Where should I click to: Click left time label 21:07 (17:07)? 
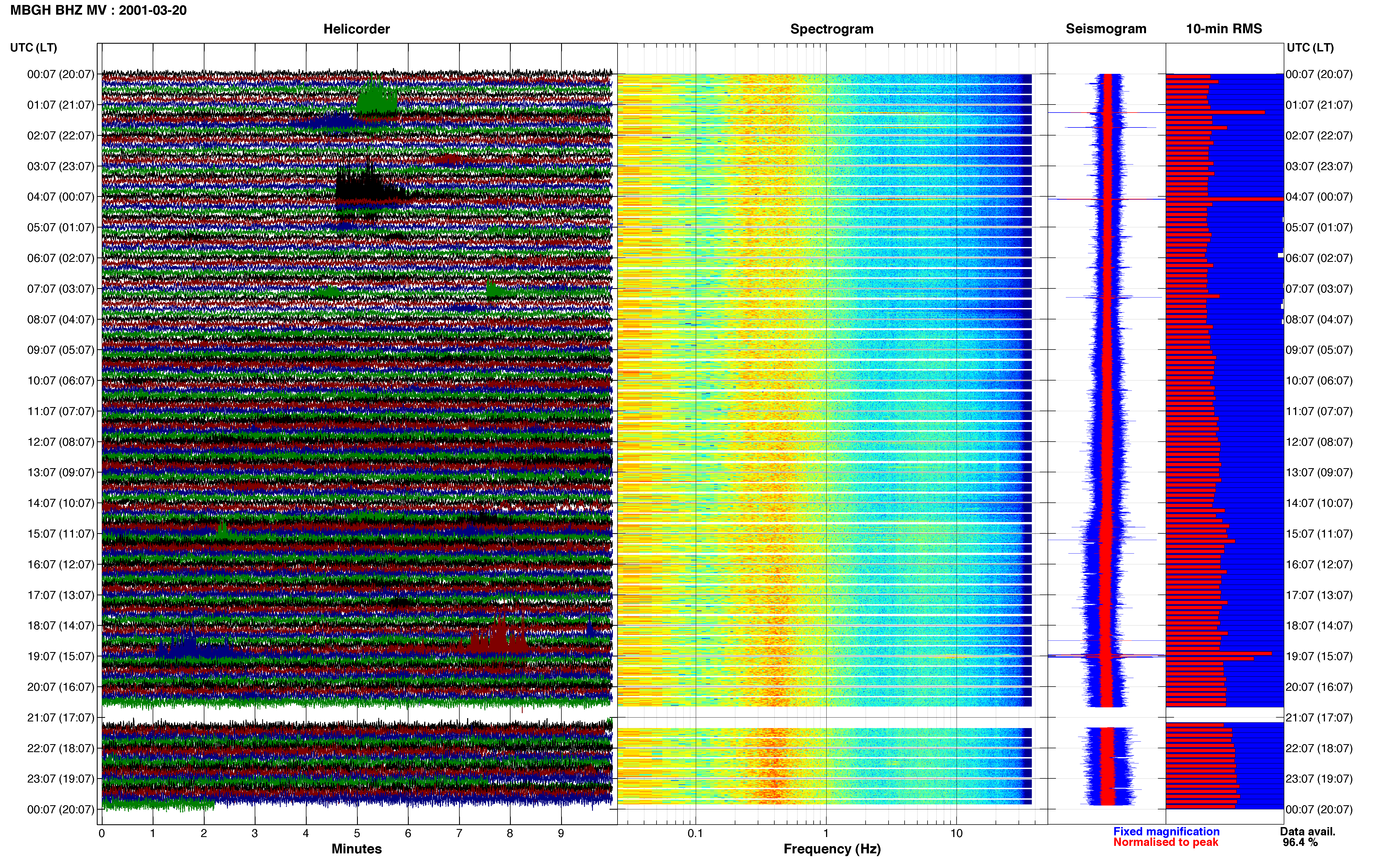click(x=60, y=718)
